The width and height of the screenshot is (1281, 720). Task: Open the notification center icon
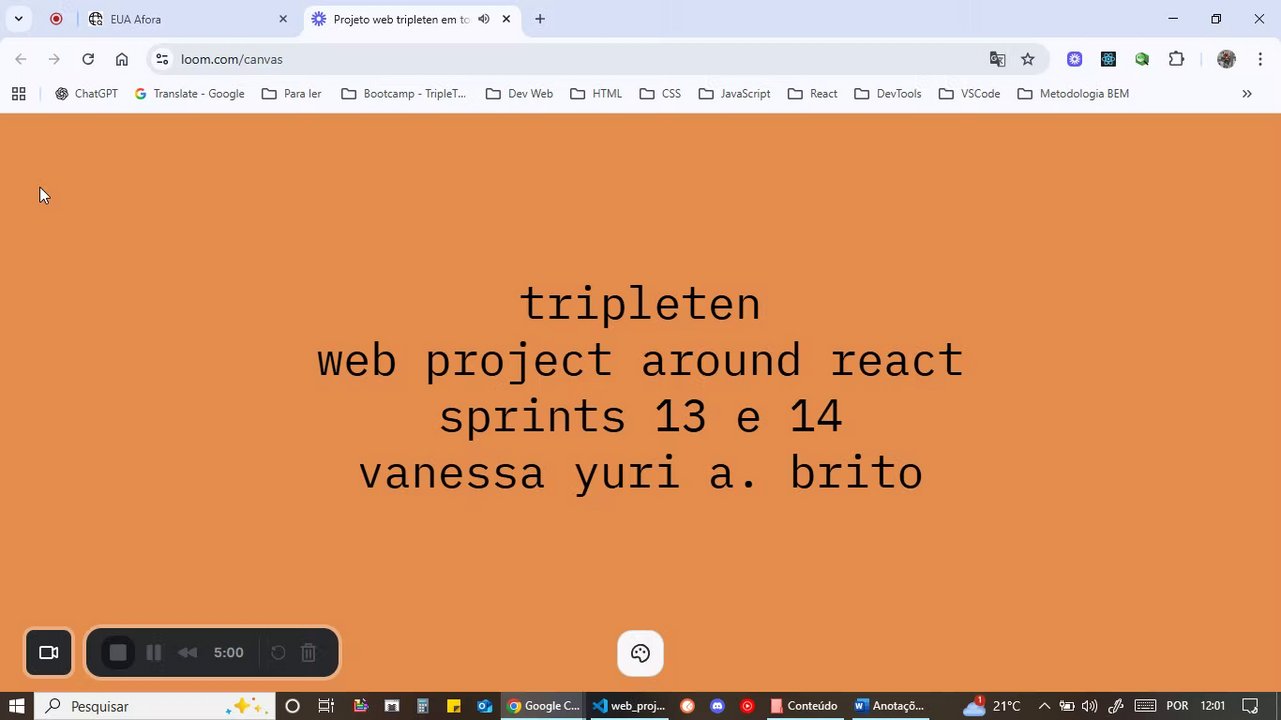pos(1250,706)
